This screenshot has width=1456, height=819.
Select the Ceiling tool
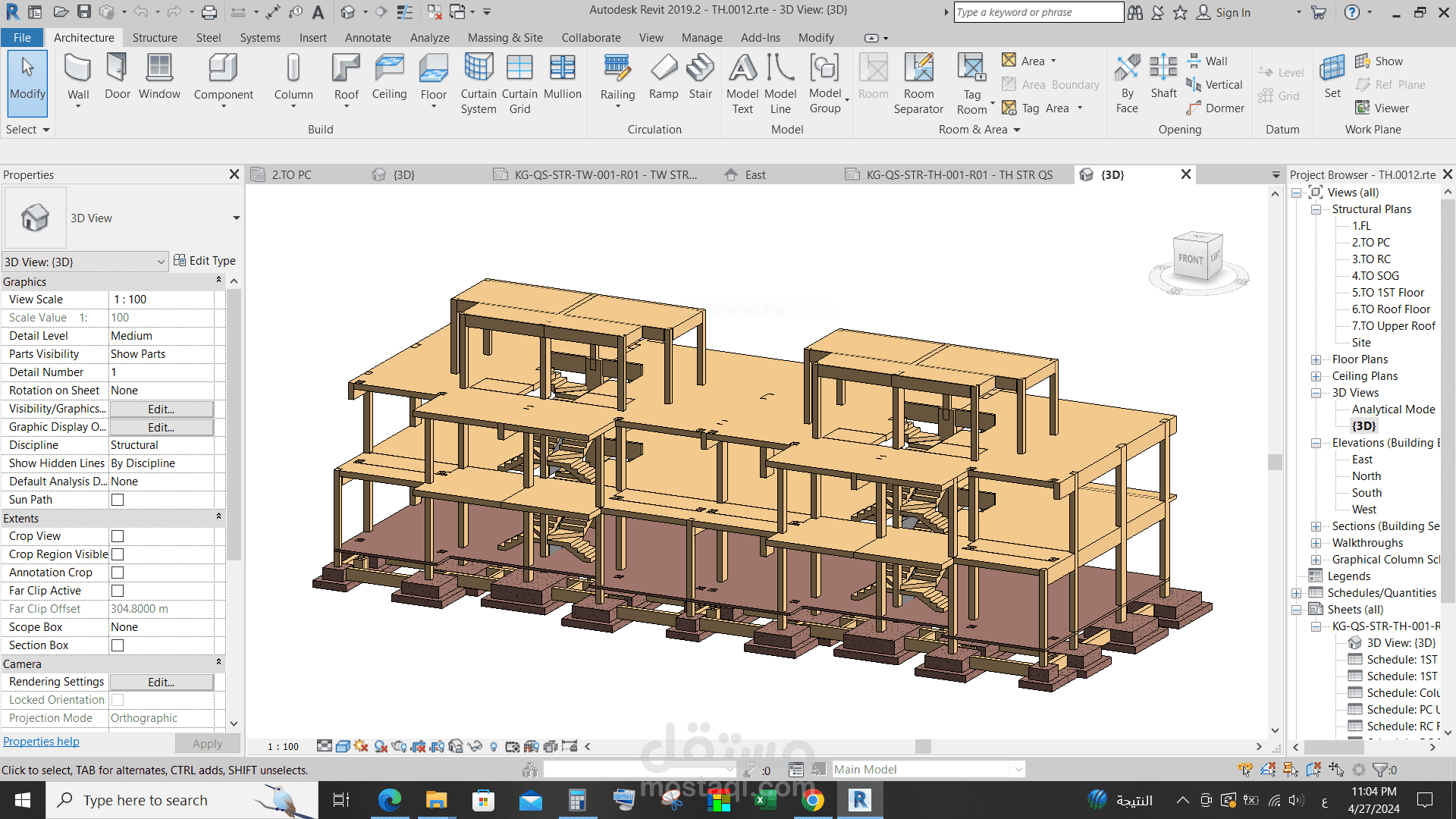(389, 77)
